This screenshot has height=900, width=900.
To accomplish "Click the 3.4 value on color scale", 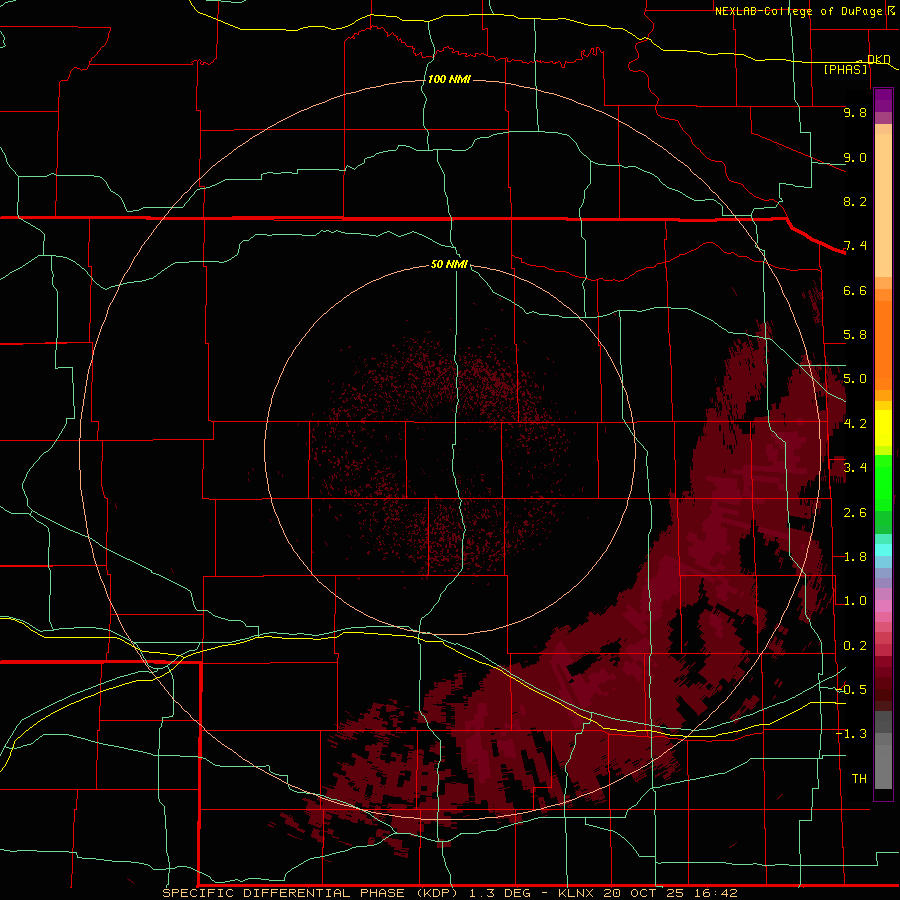I will pyautogui.click(x=855, y=468).
